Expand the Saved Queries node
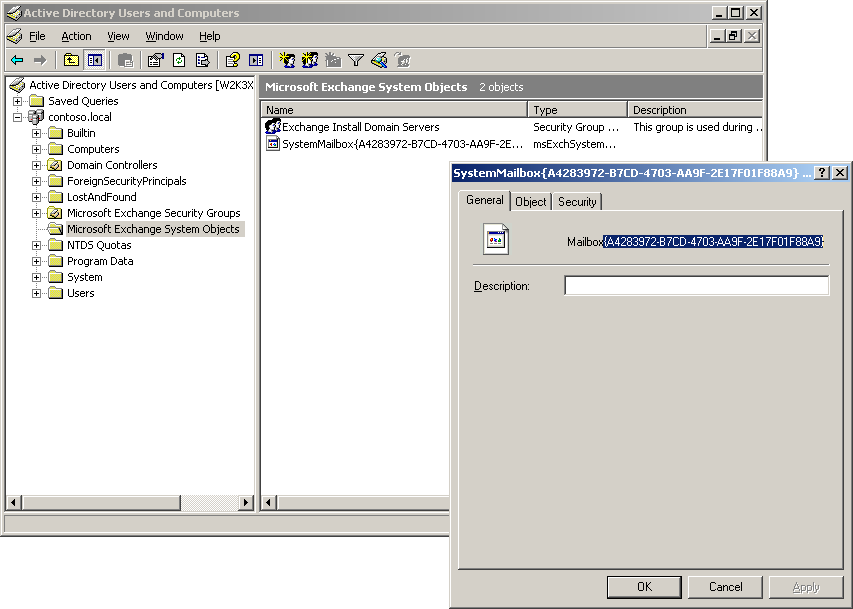The height and width of the screenshot is (609, 853). click(x=17, y=101)
